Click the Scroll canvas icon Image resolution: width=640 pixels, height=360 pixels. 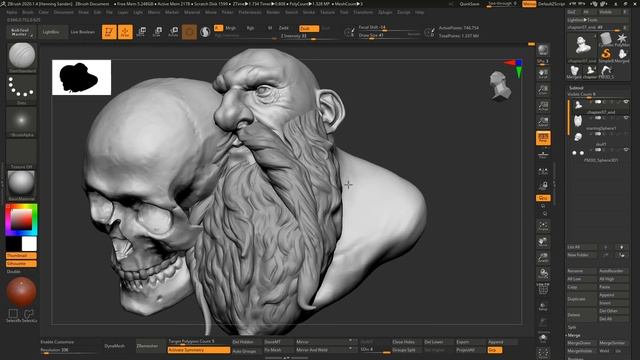(543, 73)
